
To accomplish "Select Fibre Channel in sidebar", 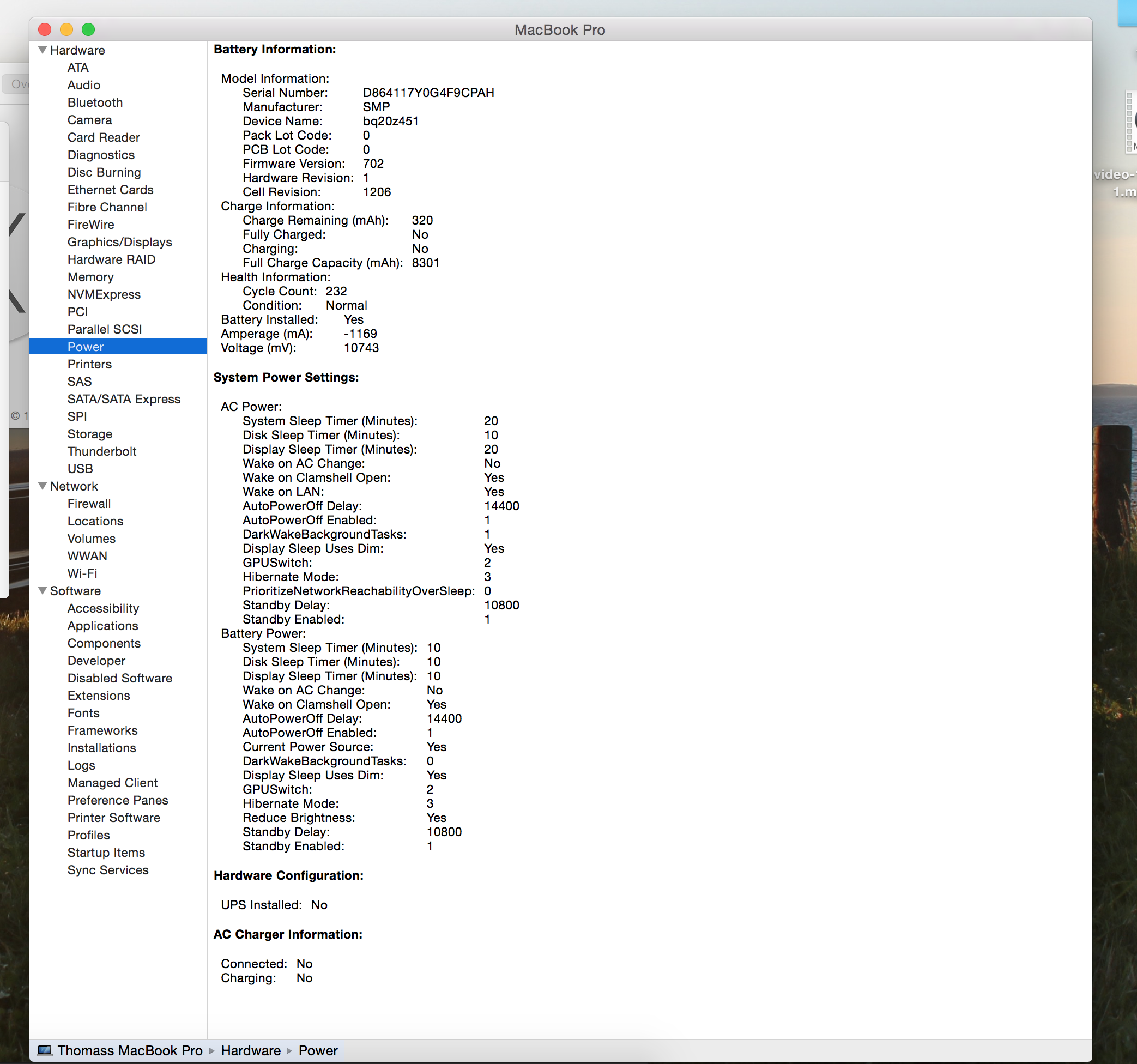I will [x=107, y=207].
